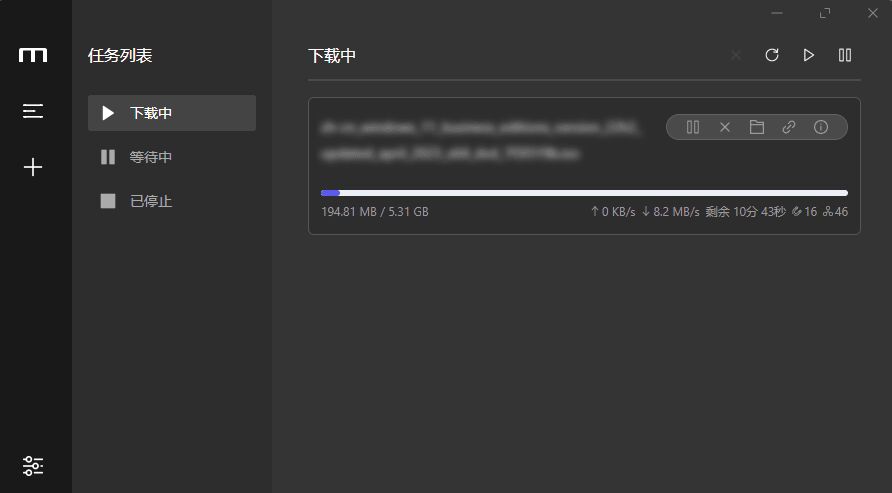Click the download progress bar
Image resolution: width=892 pixels, height=493 pixels.
584,193
